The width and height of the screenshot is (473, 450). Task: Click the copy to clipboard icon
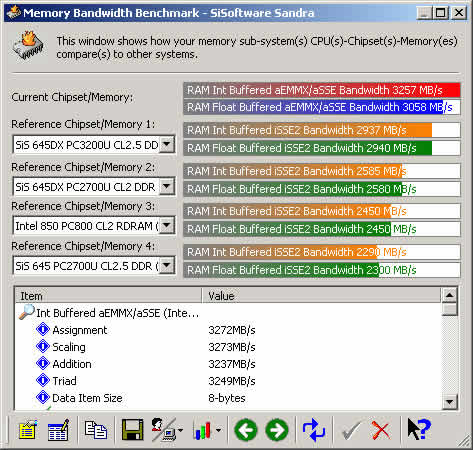[96, 430]
